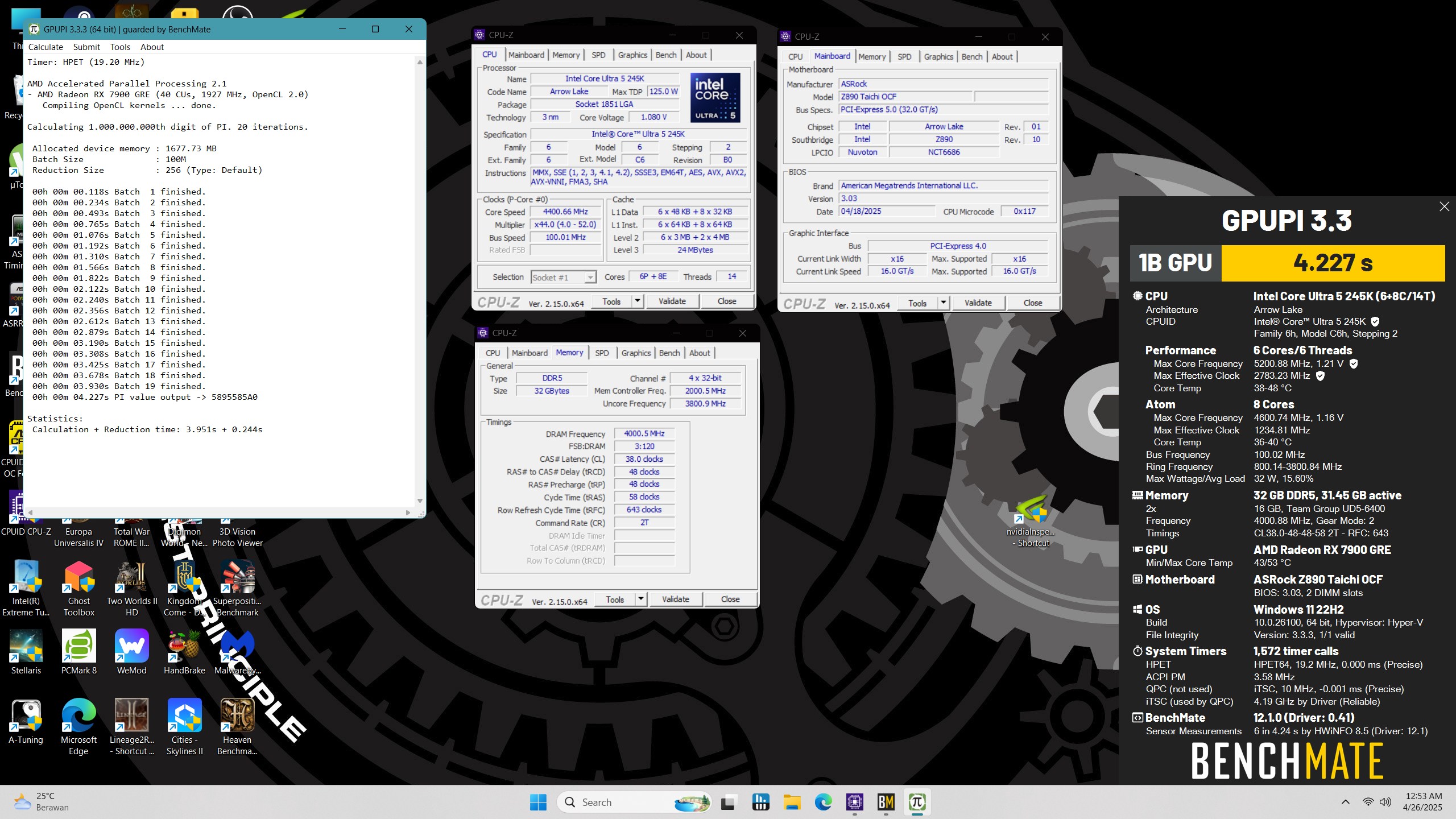
Task: Expand Tools dropdown arrow in Mainboard CPU-Z
Action: point(944,303)
